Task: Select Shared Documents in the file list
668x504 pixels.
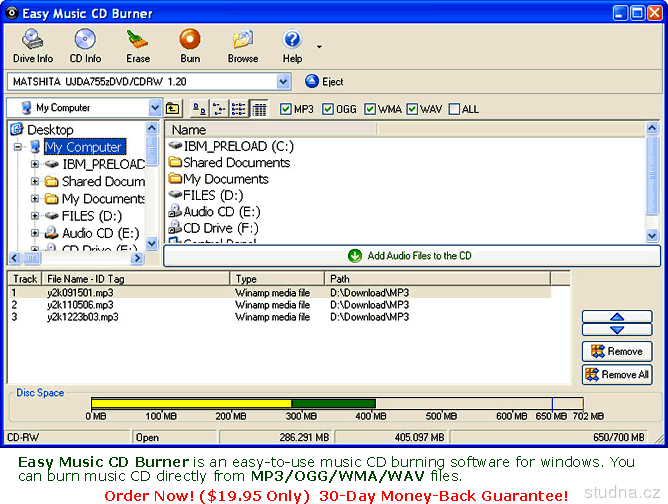Action: tap(236, 162)
